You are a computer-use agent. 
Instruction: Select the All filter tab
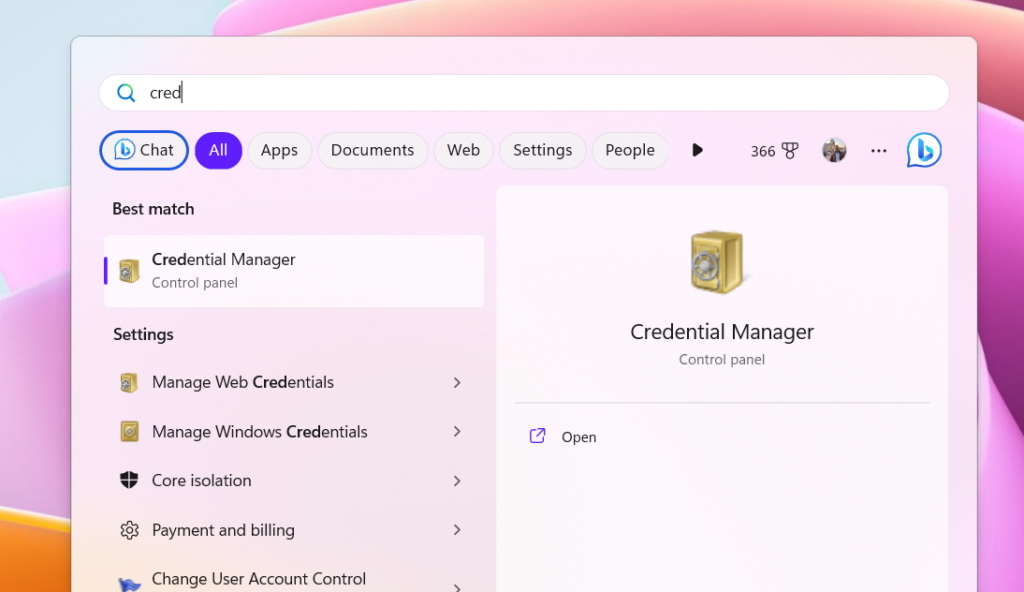click(218, 150)
